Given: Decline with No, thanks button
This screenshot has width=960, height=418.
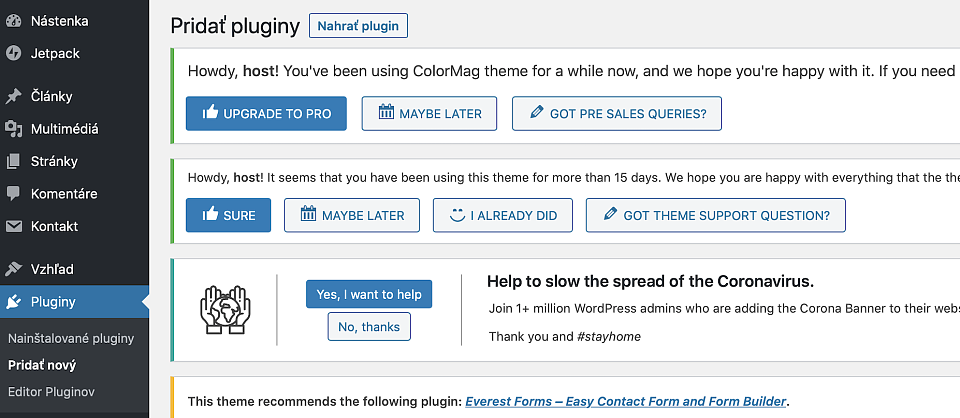Looking at the screenshot, I should pyautogui.click(x=369, y=327).
